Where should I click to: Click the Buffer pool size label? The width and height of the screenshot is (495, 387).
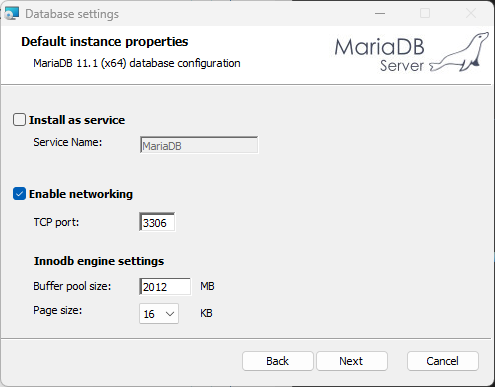coord(72,286)
